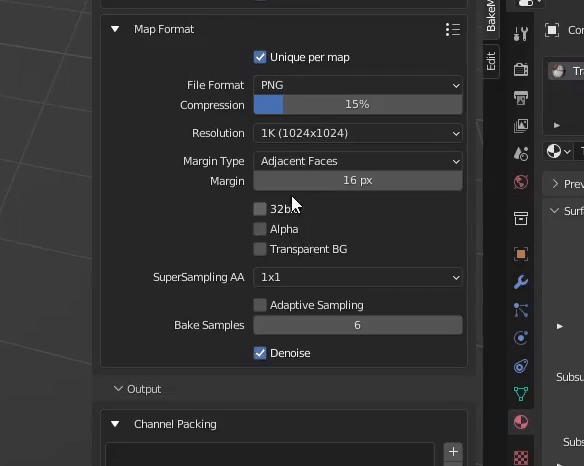This screenshot has height=466, width=584.
Task: Click the Bake Samples value field
Action: (358, 325)
